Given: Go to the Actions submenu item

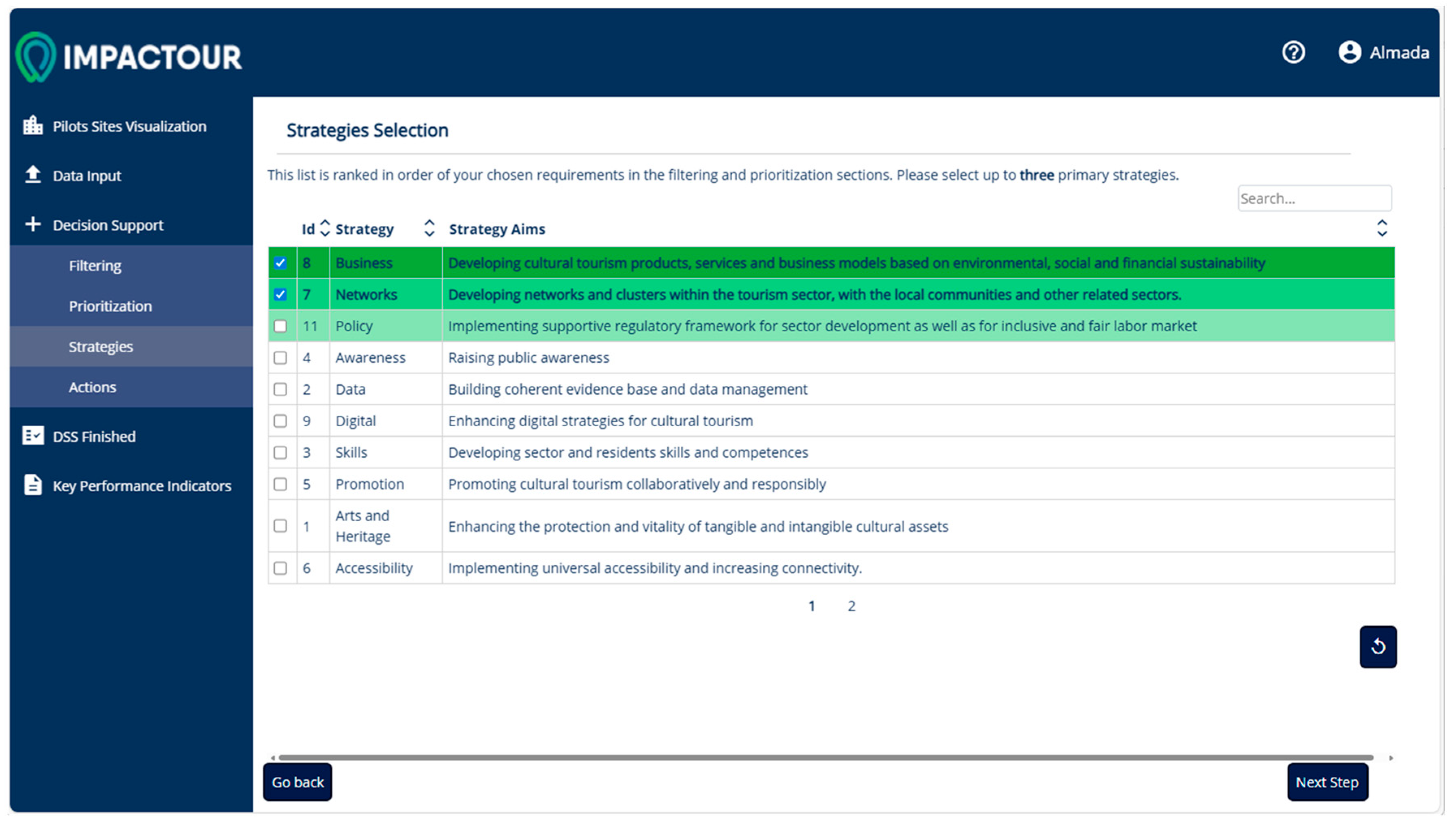Looking at the screenshot, I should click(x=92, y=387).
